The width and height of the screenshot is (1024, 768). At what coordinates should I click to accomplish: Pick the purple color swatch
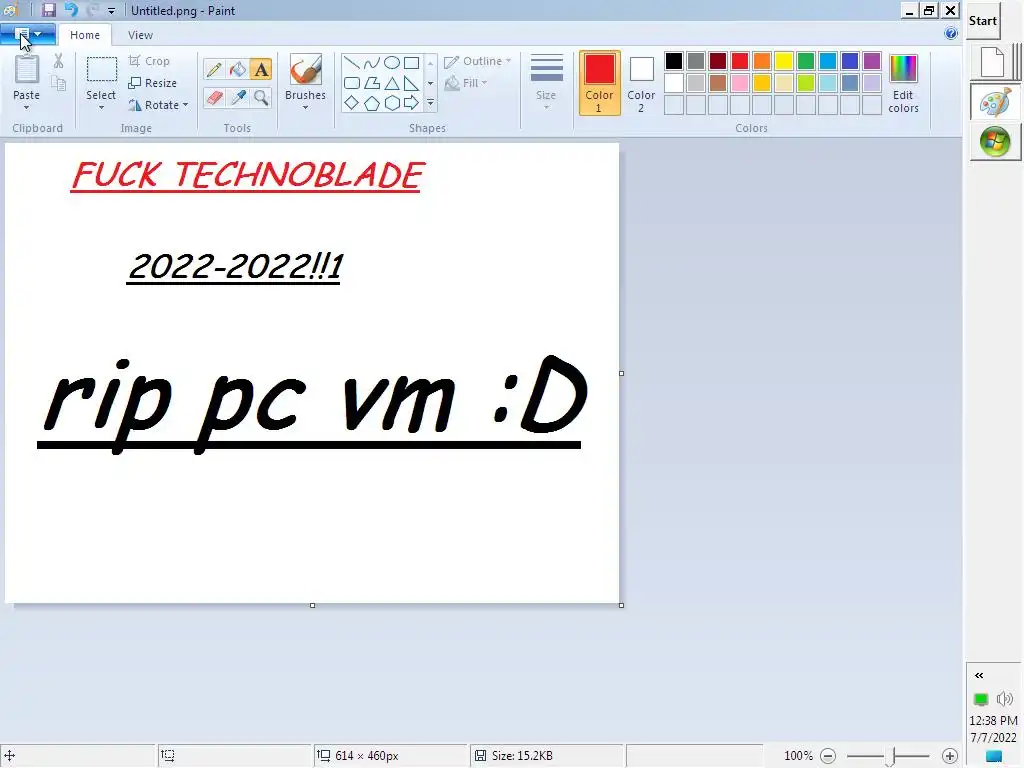coord(872,61)
